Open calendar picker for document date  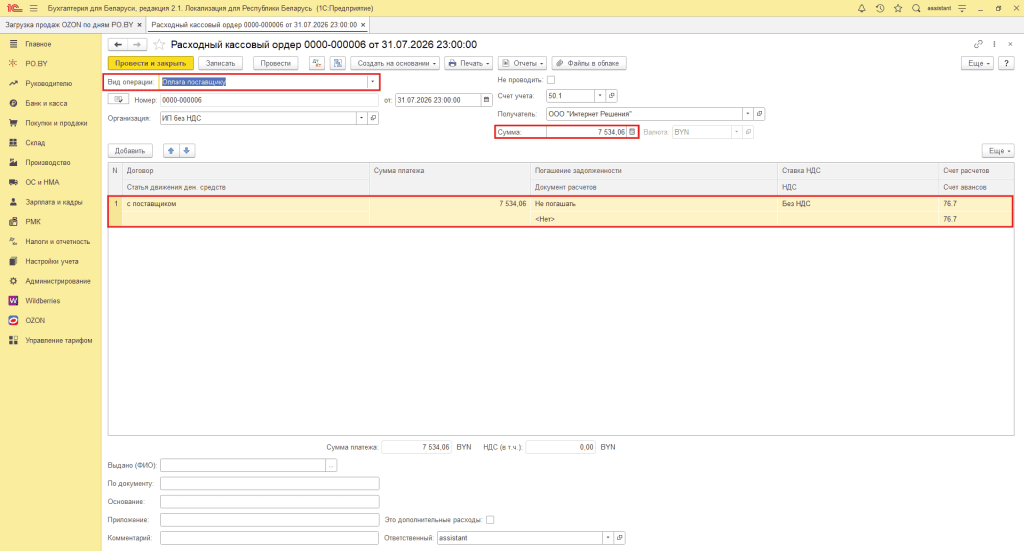click(x=487, y=100)
